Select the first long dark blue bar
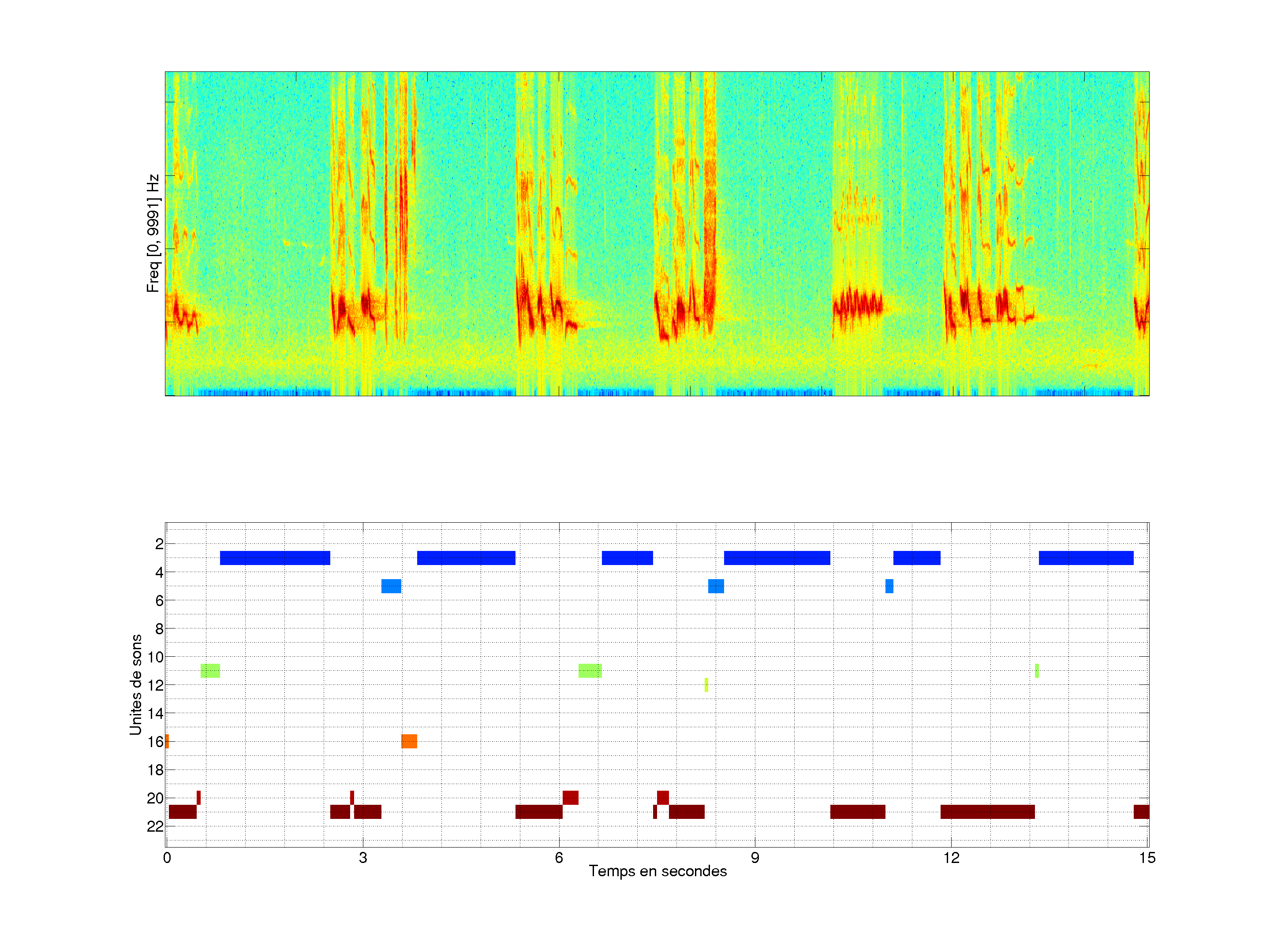 [x=275, y=558]
